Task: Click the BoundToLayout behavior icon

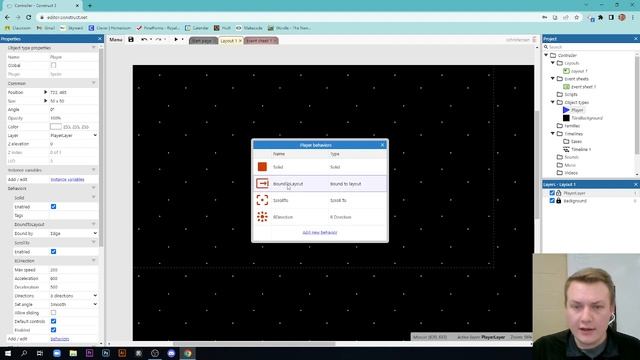Action: 262,183
